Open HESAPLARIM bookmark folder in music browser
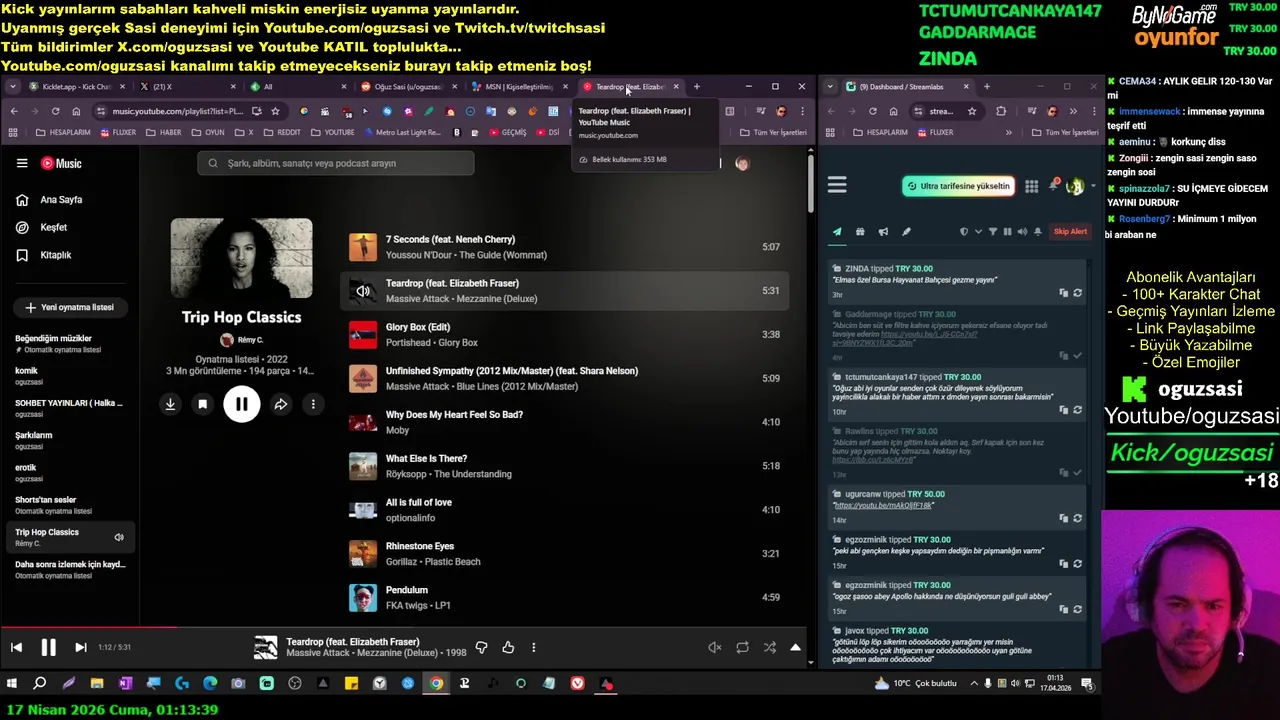The width and height of the screenshot is (1280, 720). click(63, 132)
